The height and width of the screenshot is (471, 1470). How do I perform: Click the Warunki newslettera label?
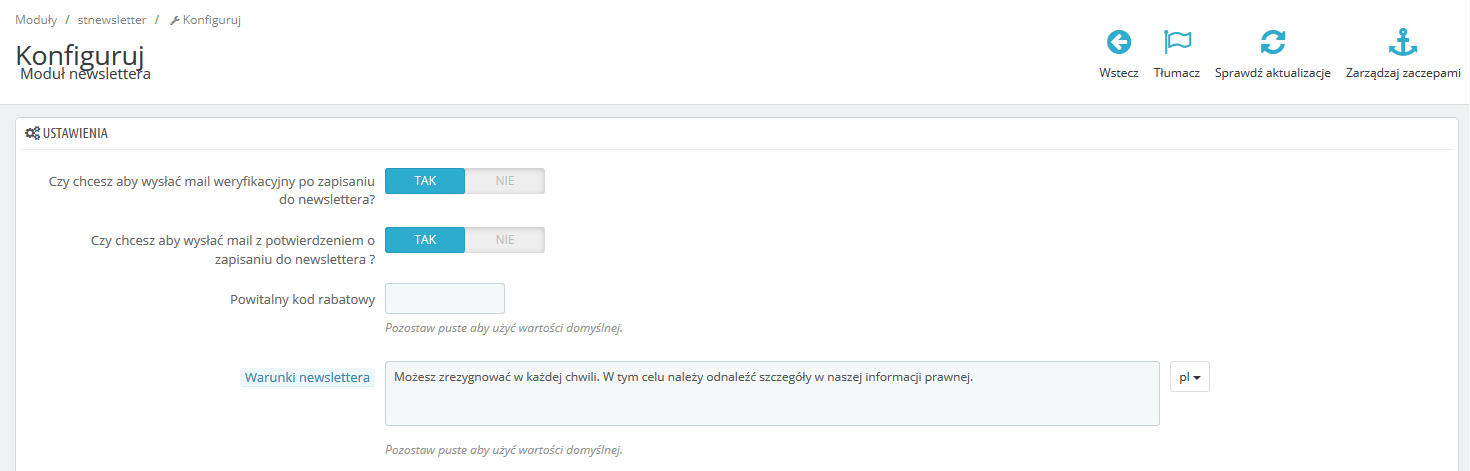coord(307,377)
